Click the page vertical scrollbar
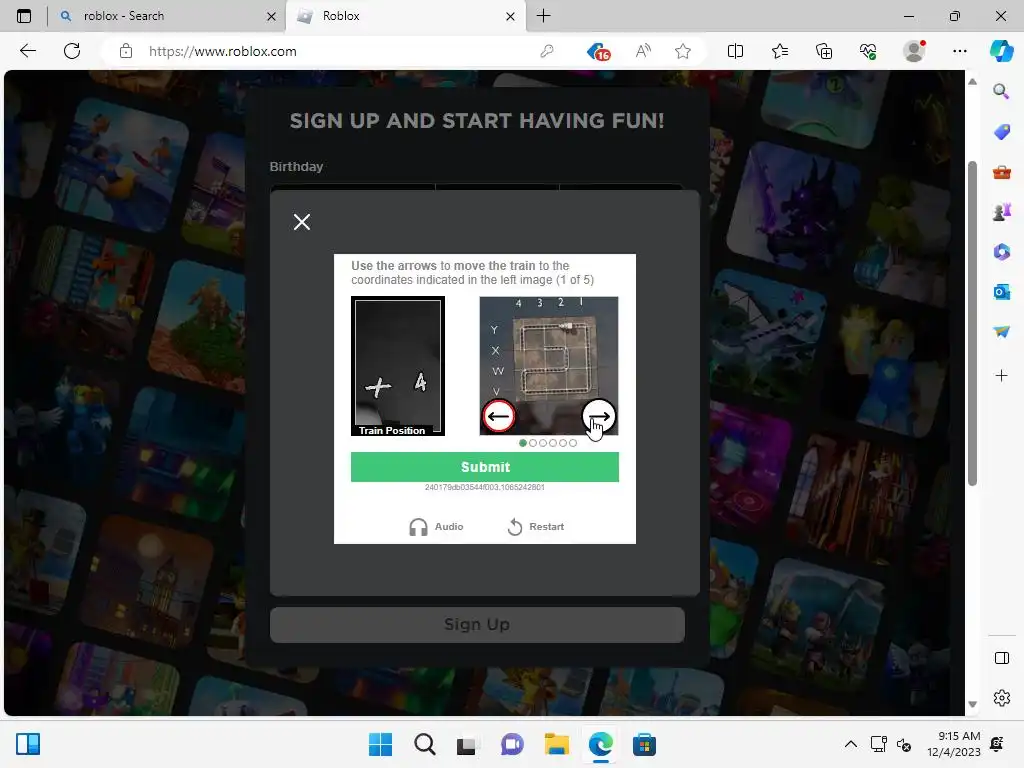Screen dimensions: 1024x768 pos(972,323)
